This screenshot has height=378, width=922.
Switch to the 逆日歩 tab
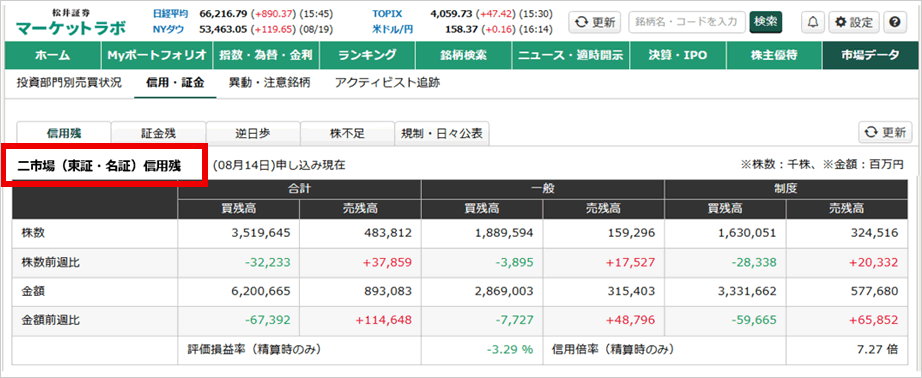pos(253,133)
